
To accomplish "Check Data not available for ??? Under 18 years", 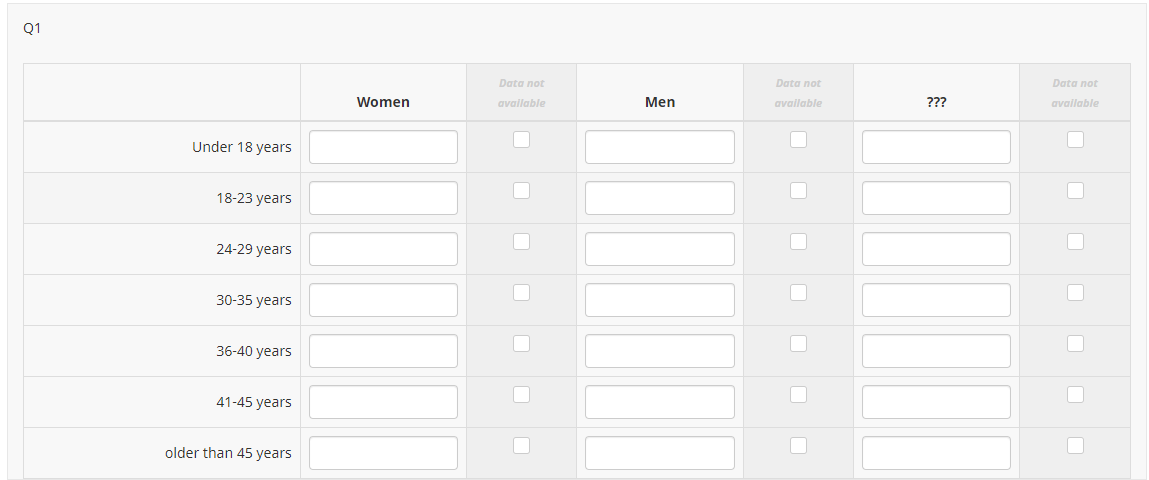I will pos(1075,140).
